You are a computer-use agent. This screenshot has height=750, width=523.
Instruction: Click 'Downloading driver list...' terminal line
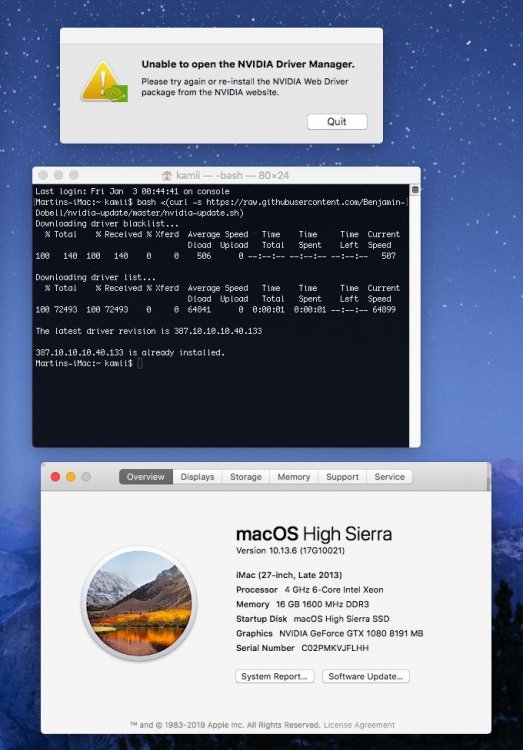(95, 277)
